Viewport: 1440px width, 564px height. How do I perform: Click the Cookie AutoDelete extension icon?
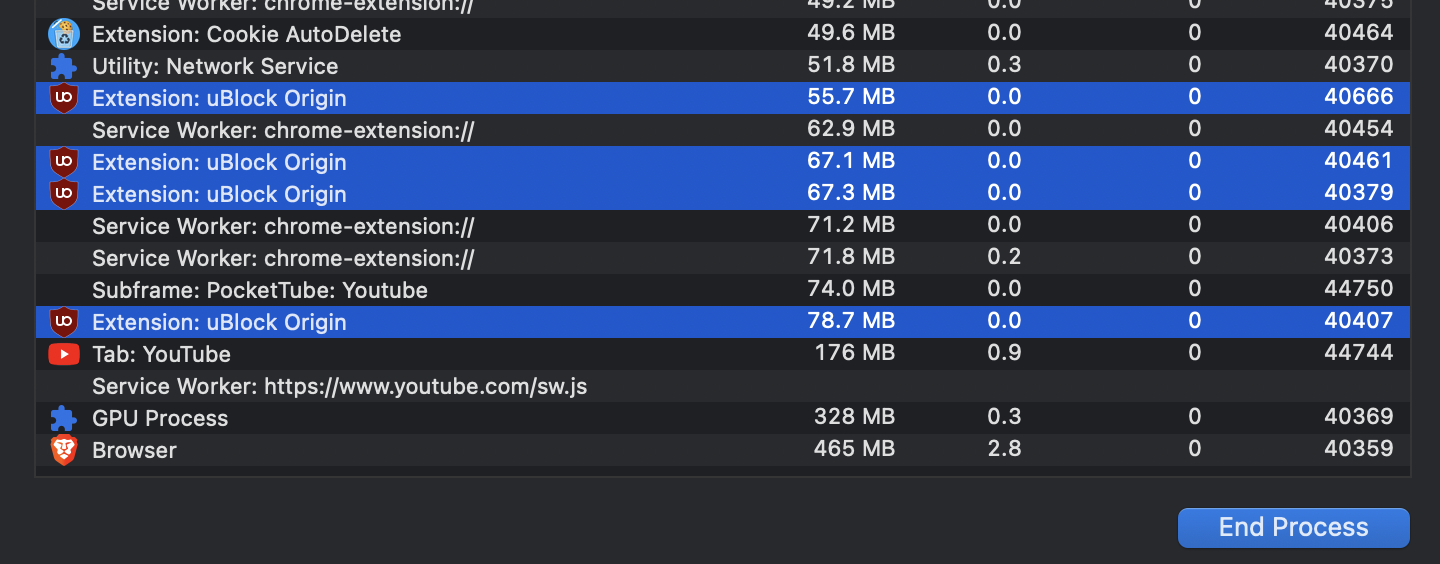64,34
